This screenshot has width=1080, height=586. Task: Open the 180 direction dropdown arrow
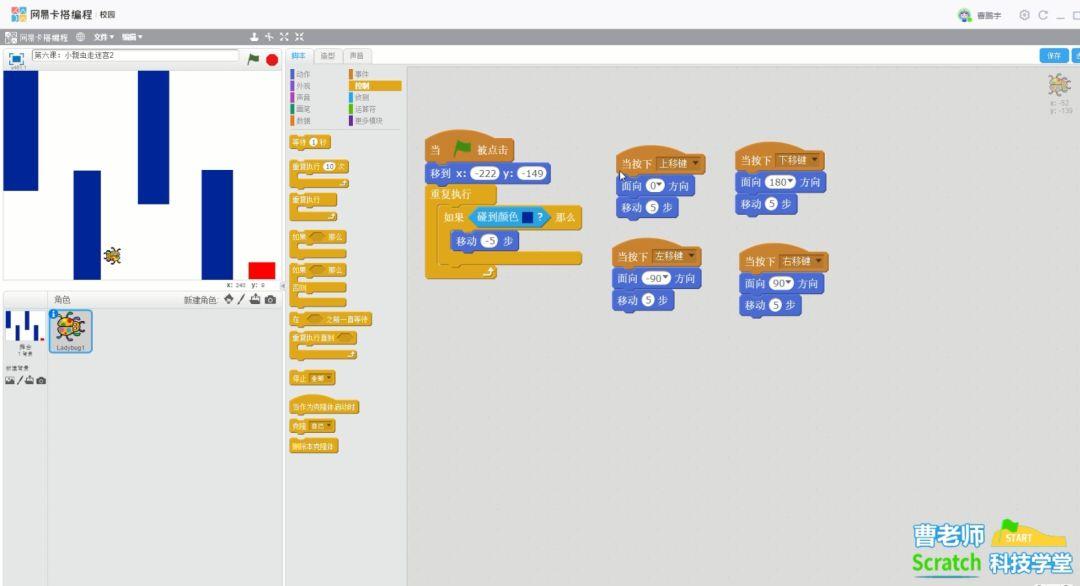coord(791,182)
